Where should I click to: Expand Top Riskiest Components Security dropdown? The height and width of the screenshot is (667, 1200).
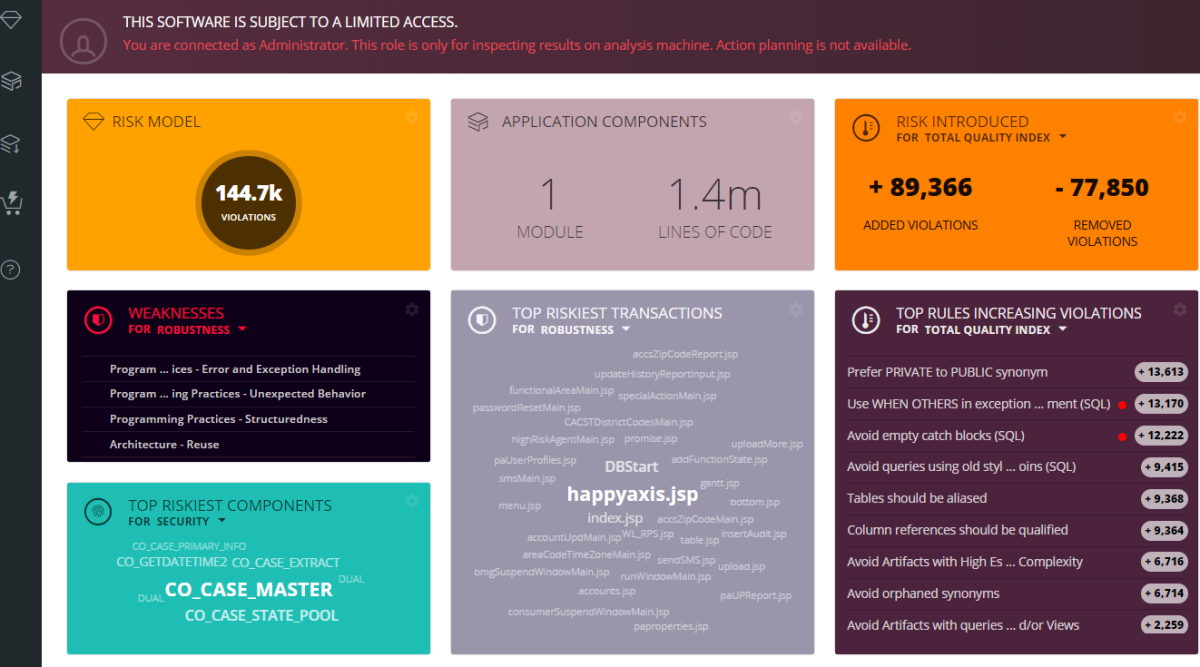click(x=221, y=521)
